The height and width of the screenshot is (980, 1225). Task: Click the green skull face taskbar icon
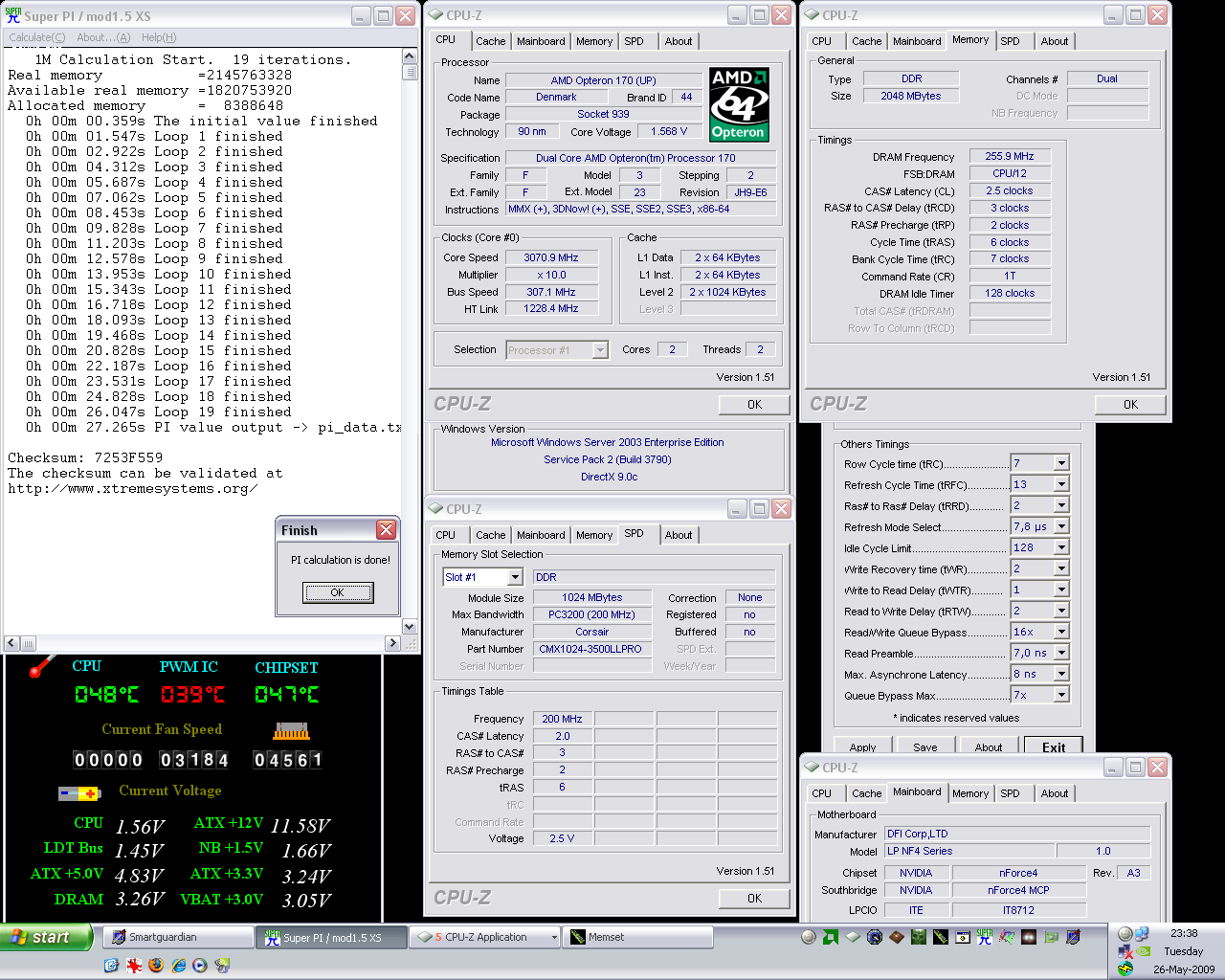tap(919, 937)
